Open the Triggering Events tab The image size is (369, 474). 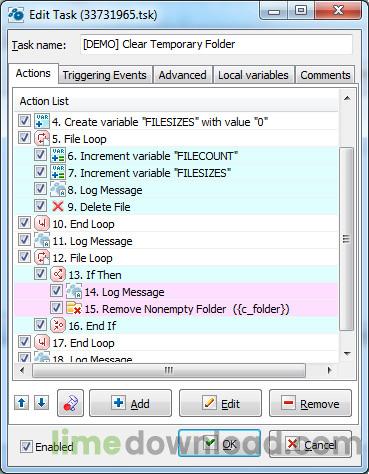click(105, 75)
